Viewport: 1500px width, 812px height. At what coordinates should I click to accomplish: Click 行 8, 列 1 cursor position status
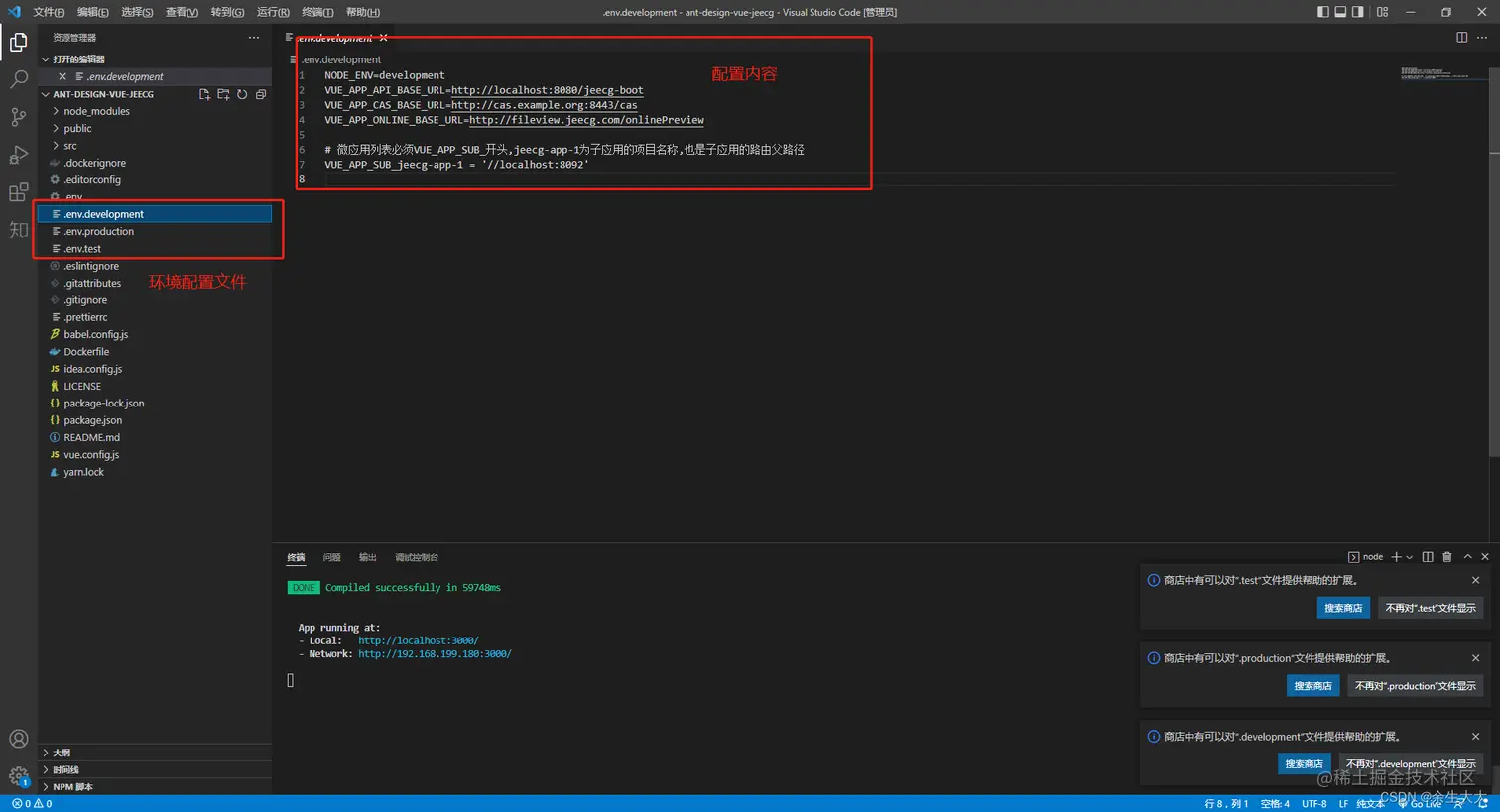click(x=1226, y=804)
